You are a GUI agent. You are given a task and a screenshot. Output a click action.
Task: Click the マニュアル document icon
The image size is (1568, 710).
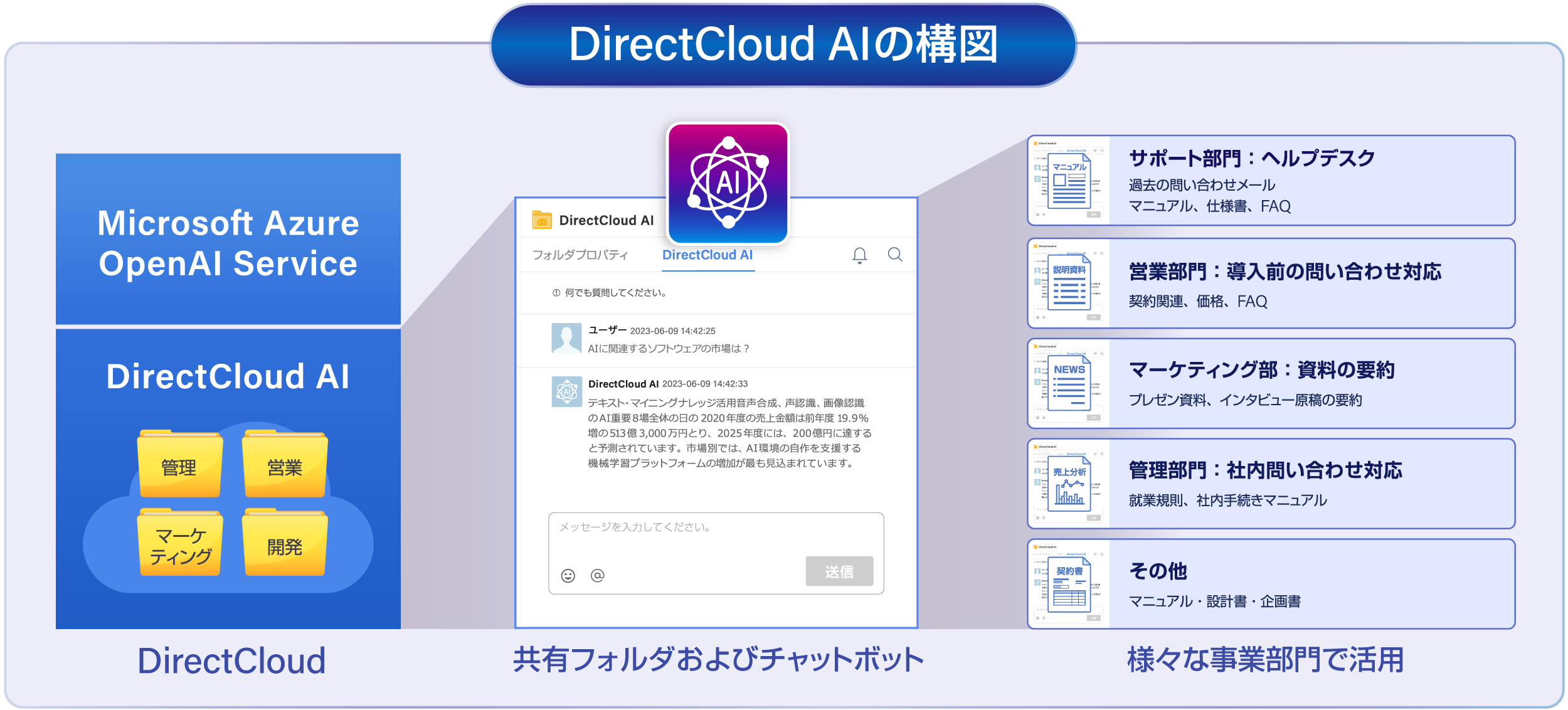click(x=1069, y=181)
